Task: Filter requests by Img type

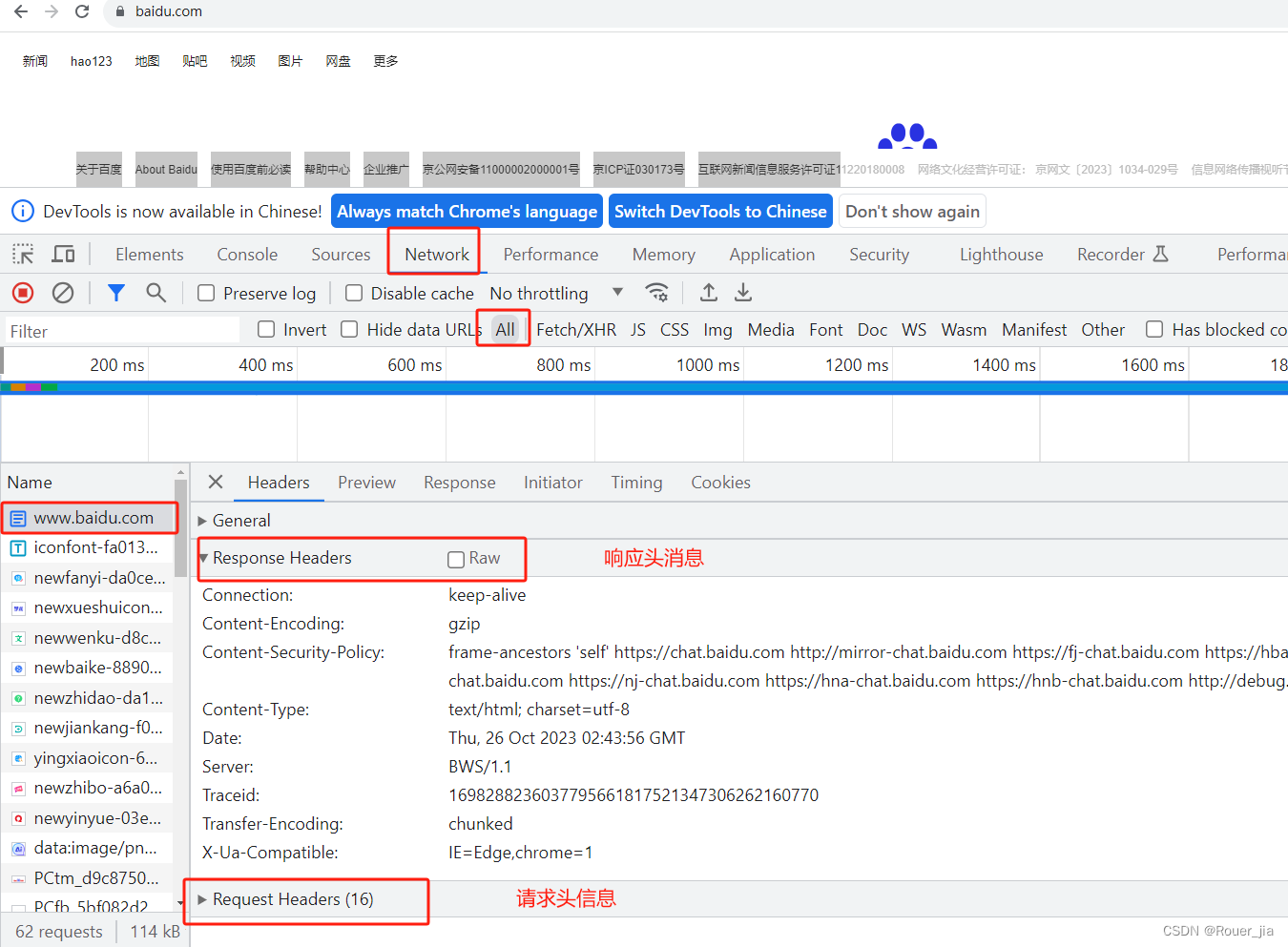Action: pos(717,329)
